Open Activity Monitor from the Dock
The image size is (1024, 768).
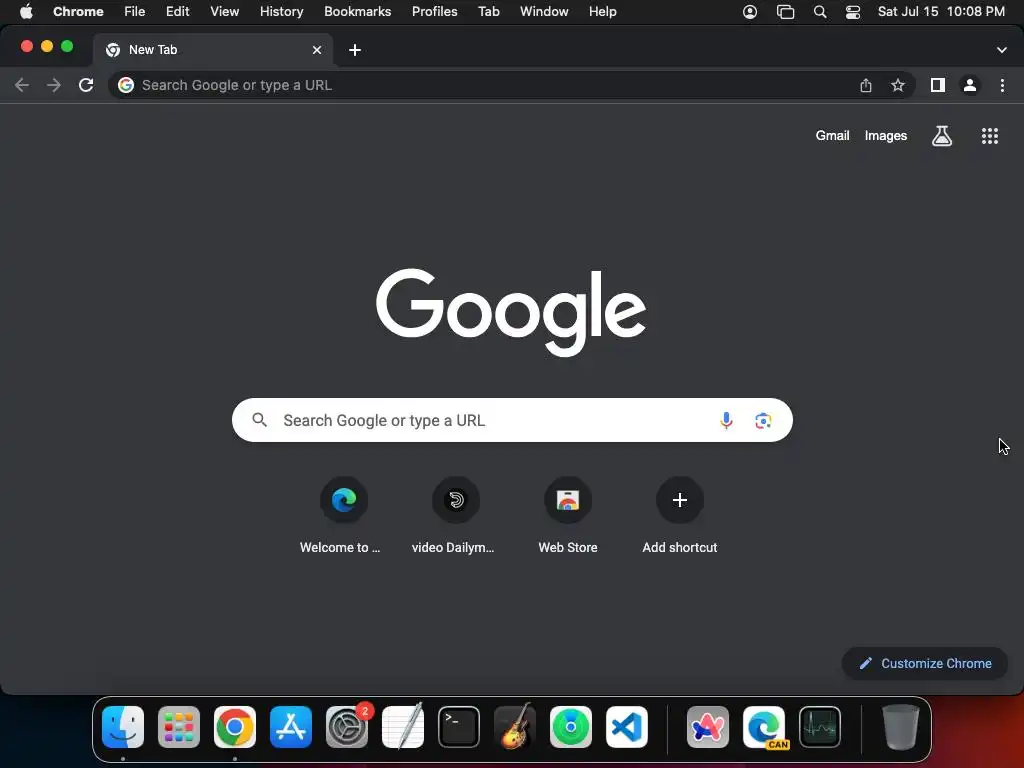pos(820,727)
